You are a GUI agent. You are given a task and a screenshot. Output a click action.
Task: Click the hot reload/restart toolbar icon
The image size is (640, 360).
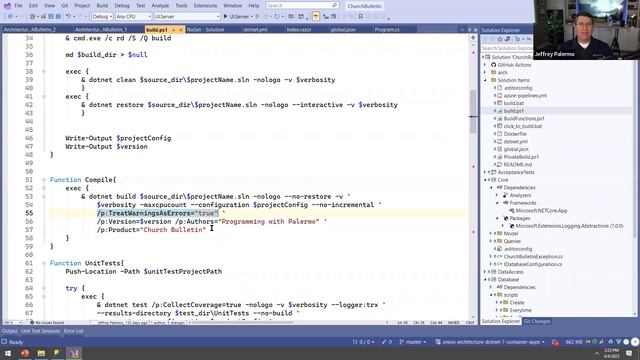277,16
